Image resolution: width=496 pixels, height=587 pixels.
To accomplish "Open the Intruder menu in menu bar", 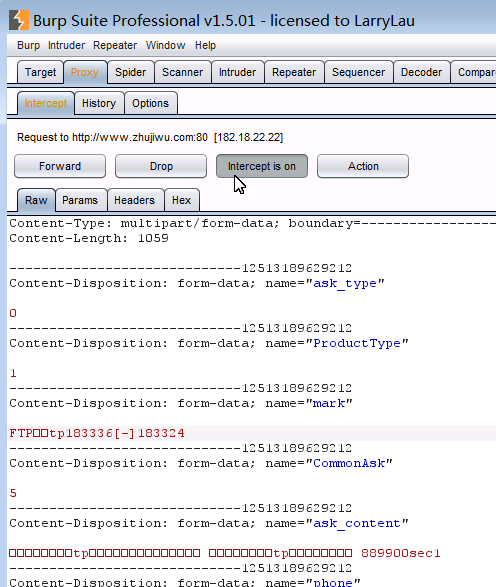I will click(66, 45).
